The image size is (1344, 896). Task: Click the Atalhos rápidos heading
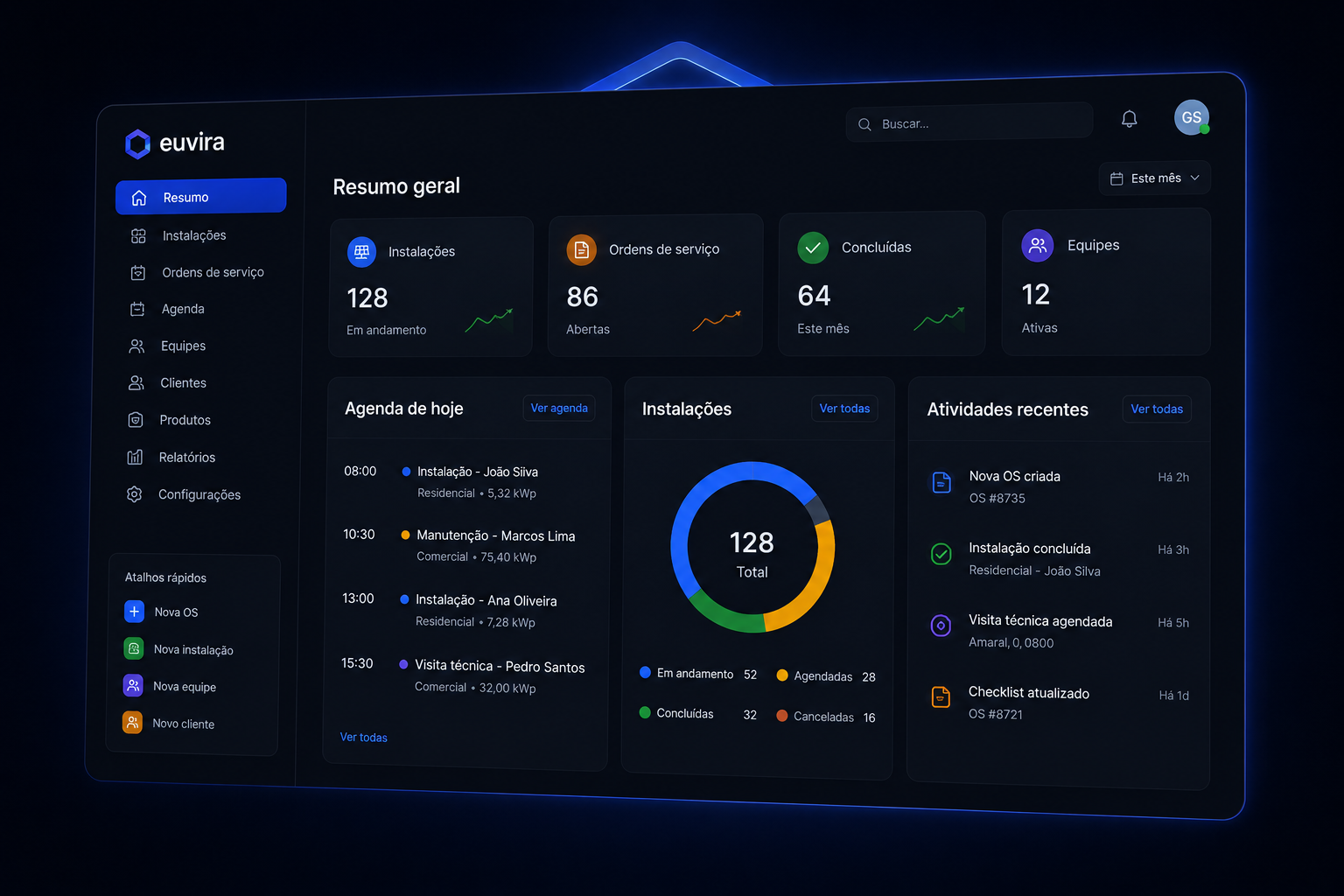pyautogui.click(x=165, y=577)
